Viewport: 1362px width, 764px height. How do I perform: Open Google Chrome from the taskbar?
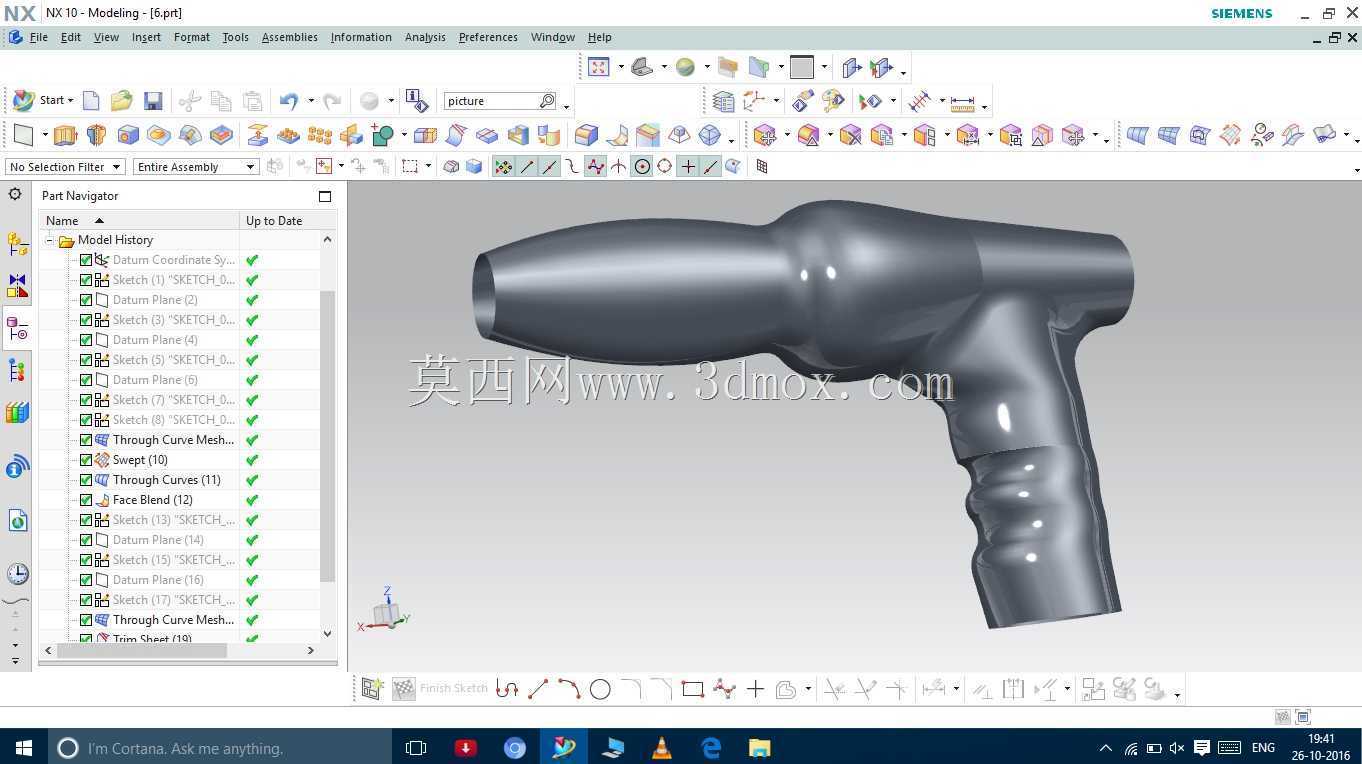(514, 747)
